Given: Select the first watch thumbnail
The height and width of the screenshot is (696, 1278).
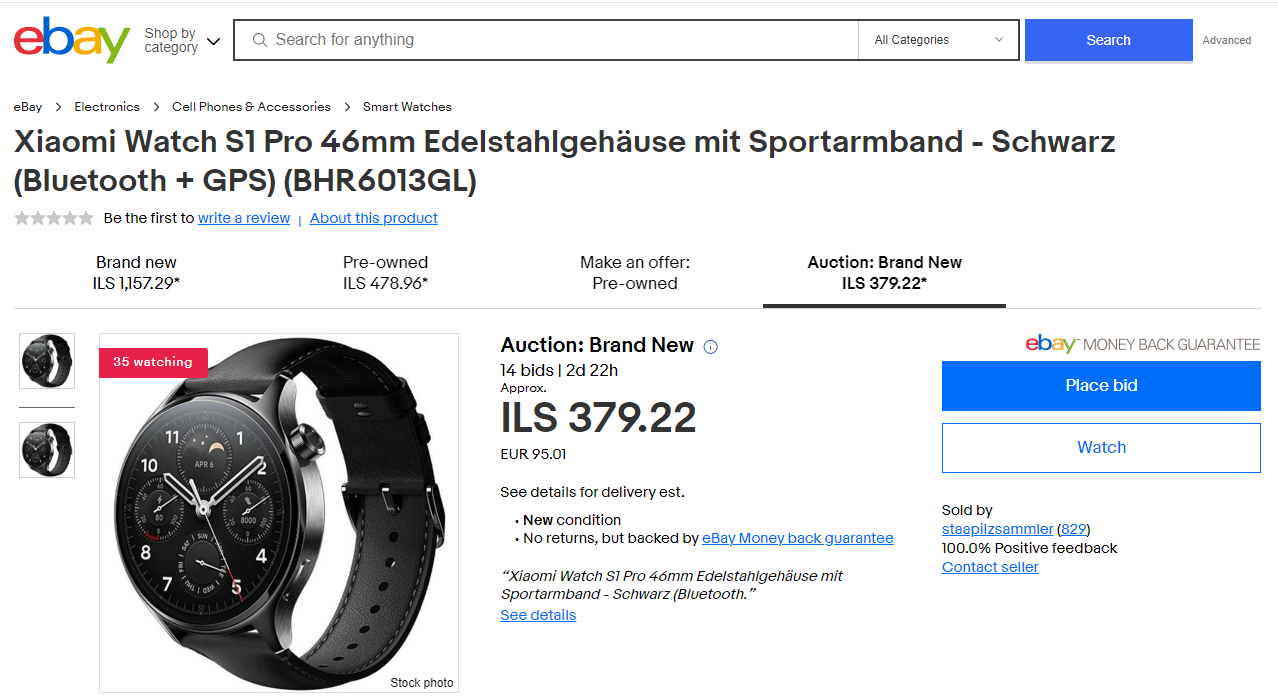Looking at the screenshot, I should click(x=47, y=360).
